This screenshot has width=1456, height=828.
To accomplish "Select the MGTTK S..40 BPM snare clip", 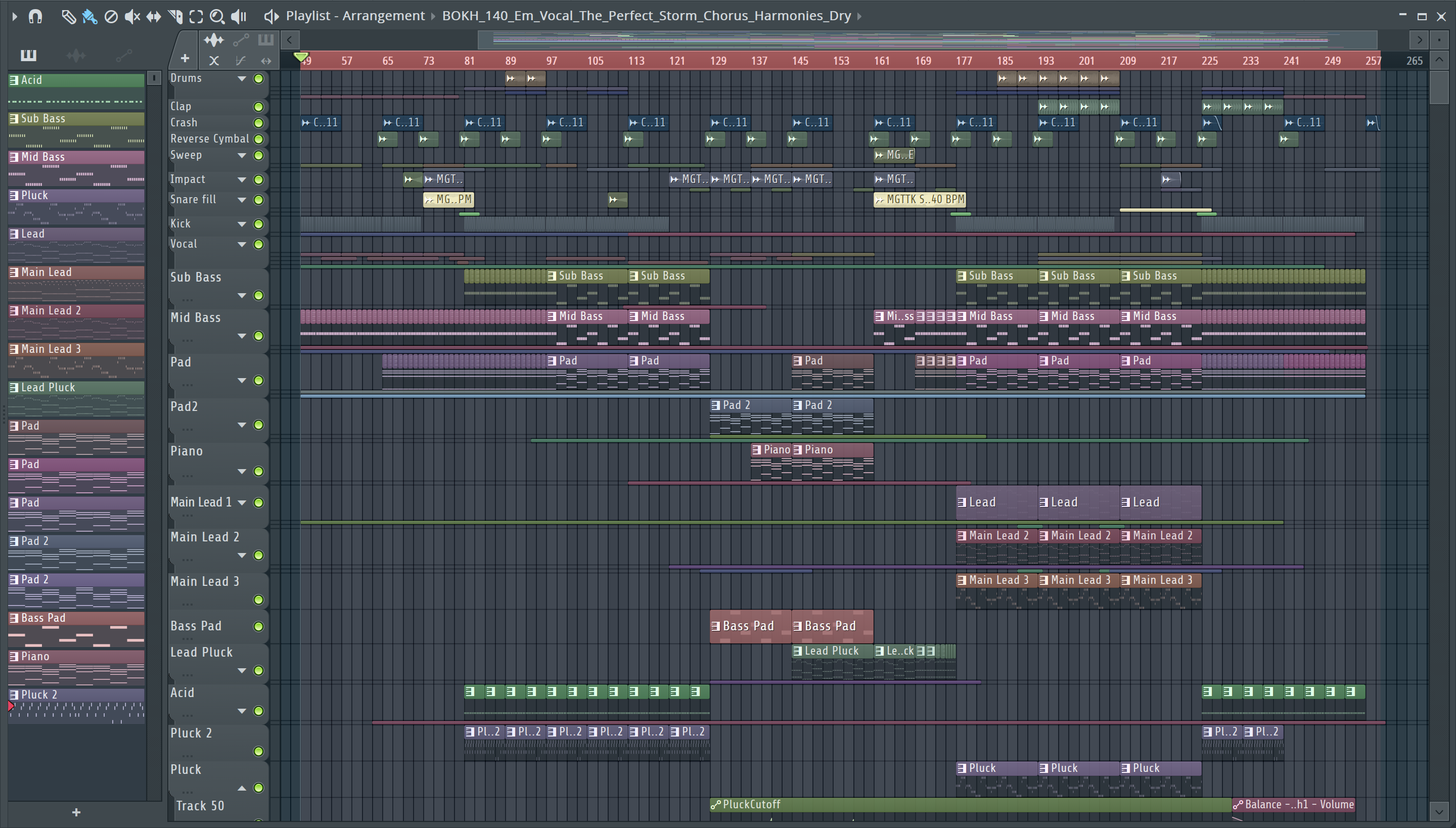I will click(920, 200).
